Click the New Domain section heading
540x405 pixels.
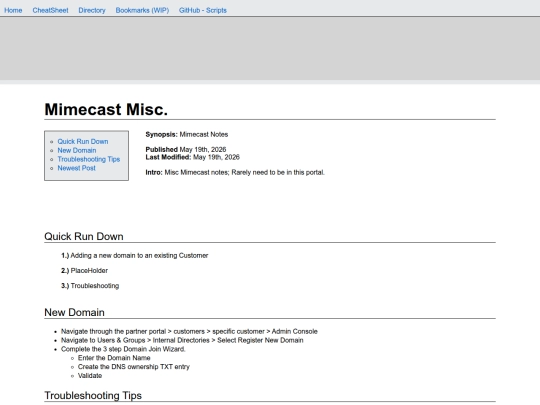(74, 312)
